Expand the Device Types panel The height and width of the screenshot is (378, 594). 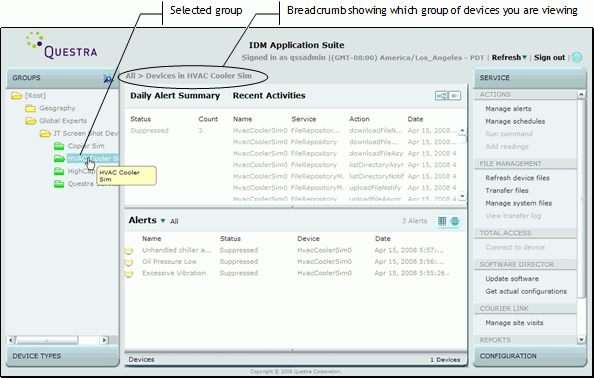(x=63, y=356)
